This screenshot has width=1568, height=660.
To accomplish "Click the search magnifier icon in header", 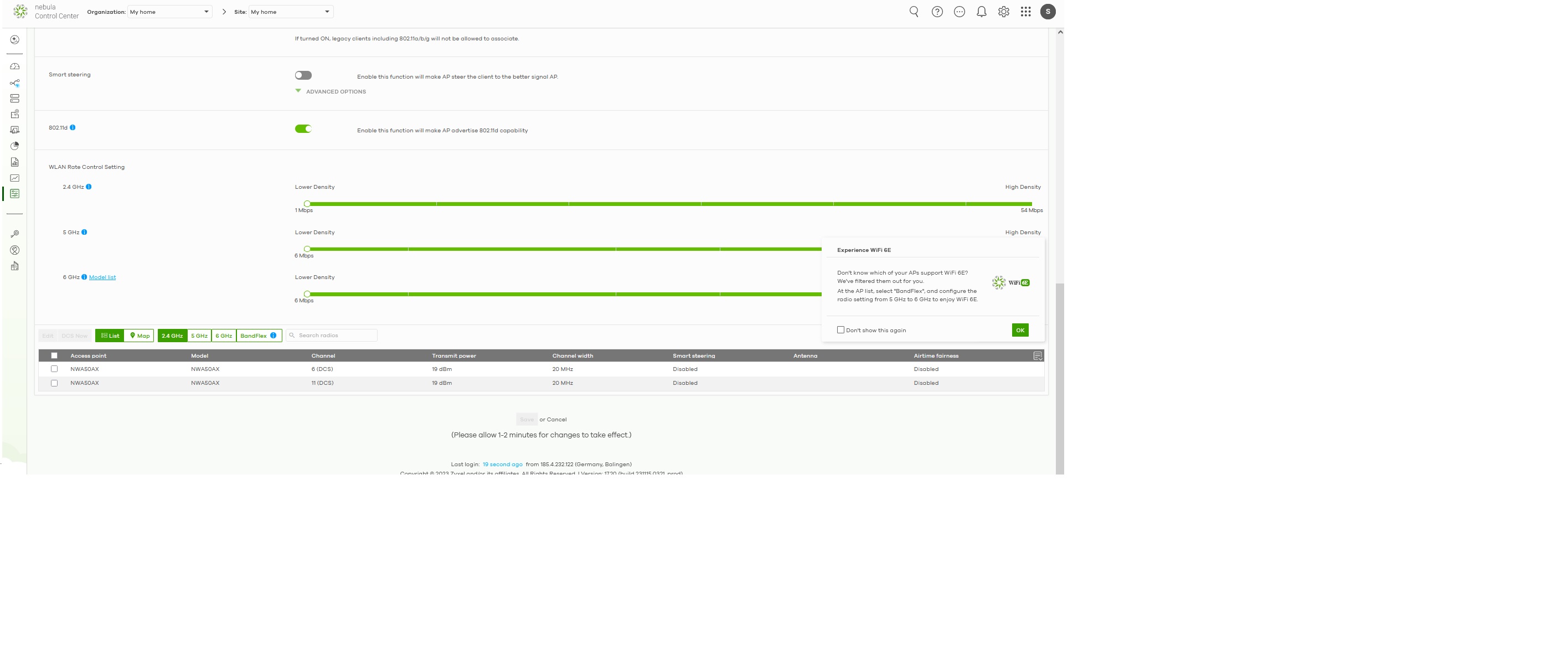I will (x=914, y=12).
